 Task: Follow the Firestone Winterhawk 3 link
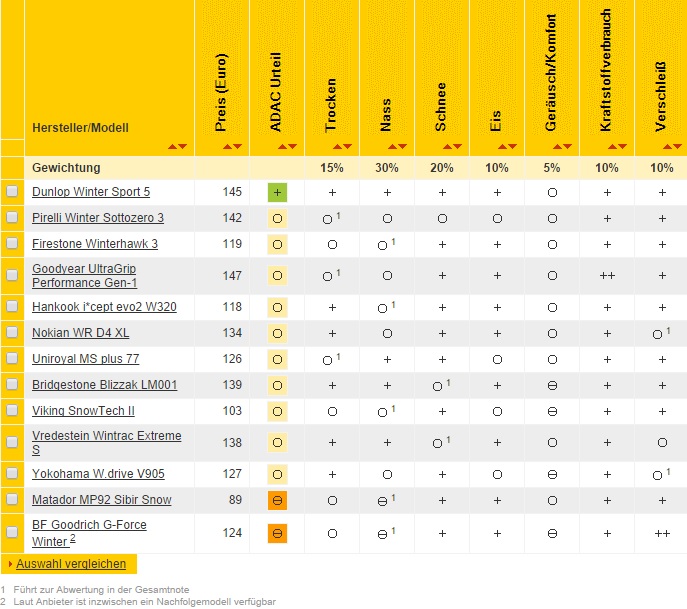click(95, 244)
